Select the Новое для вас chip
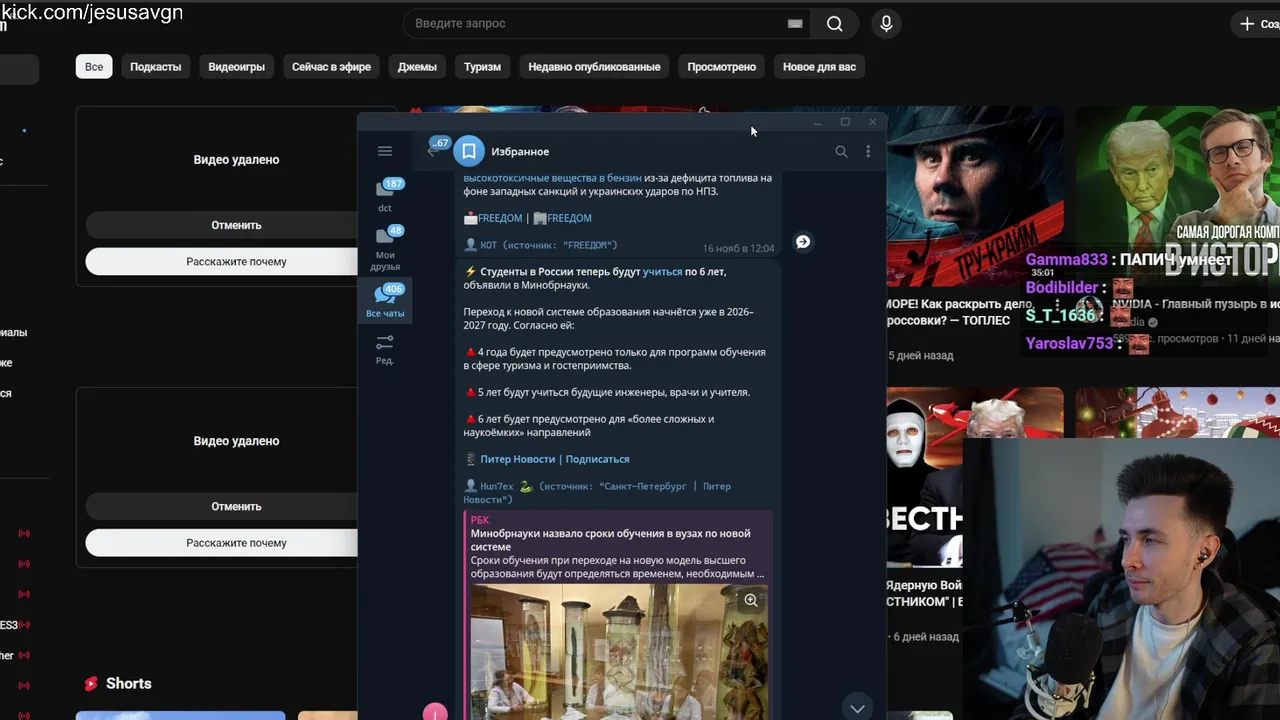The height and width of the screenshot is (720, 1280). coord(819,67)
